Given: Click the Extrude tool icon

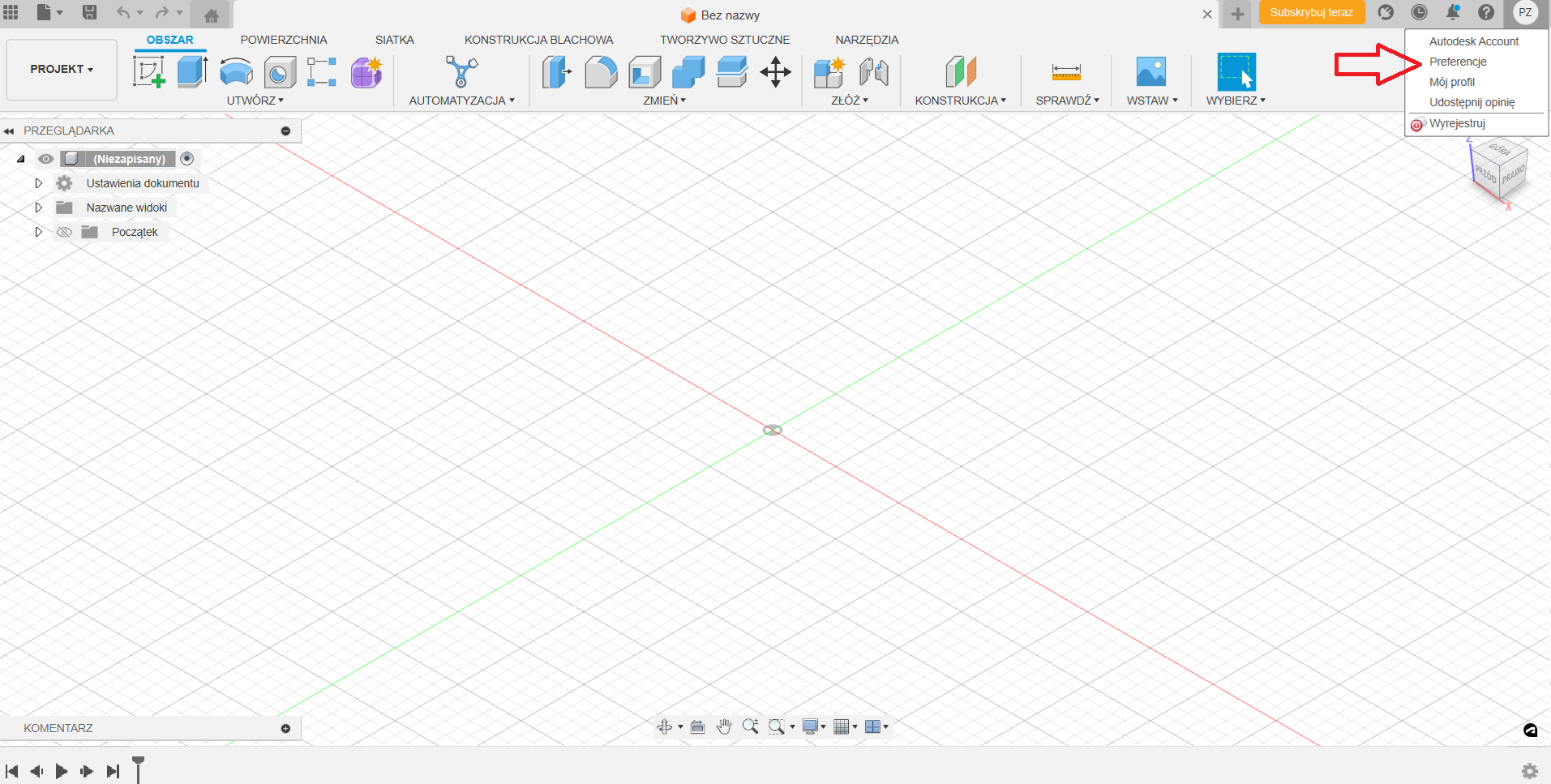Looking at the screenshot, I should click(x=192, y=71).
